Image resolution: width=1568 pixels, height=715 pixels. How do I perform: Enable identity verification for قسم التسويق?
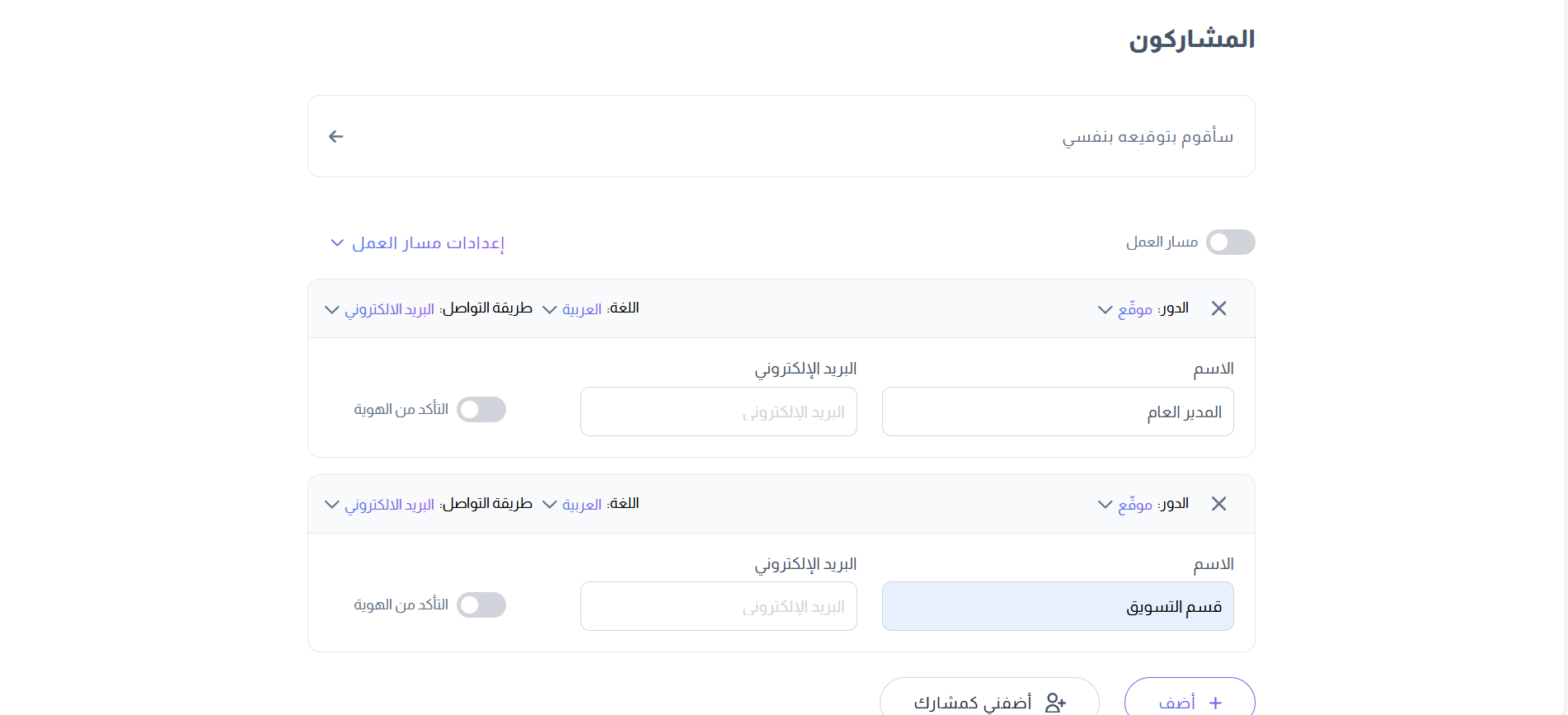[481, 605]
